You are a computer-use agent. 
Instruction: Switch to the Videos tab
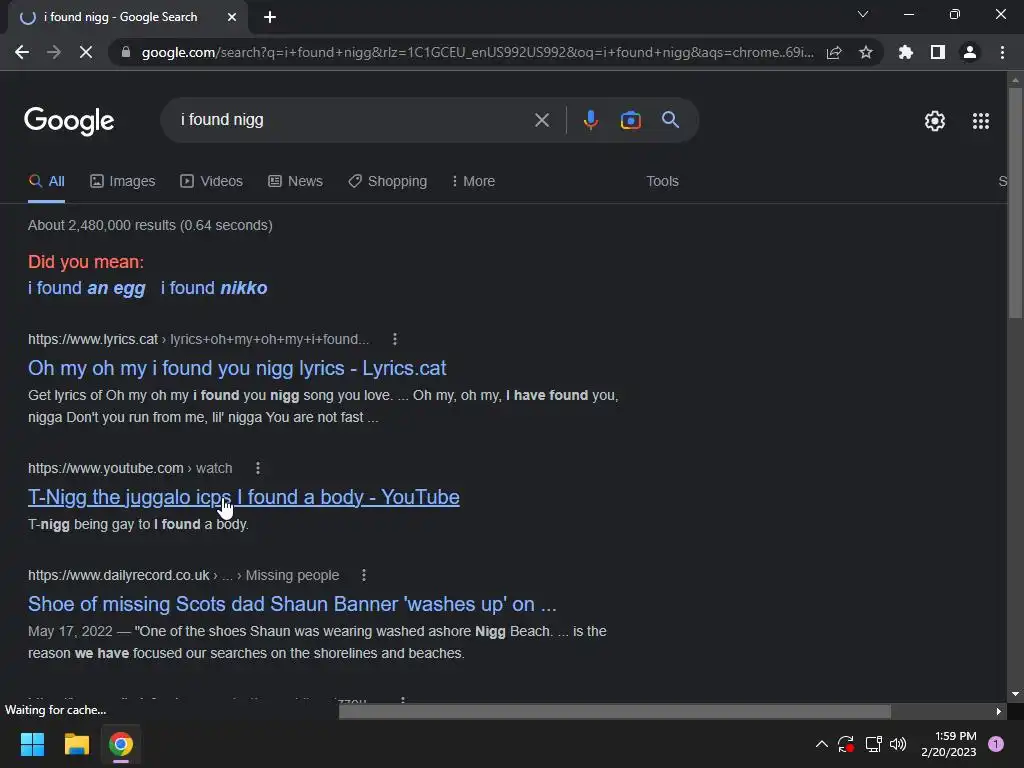coord(212,182)
